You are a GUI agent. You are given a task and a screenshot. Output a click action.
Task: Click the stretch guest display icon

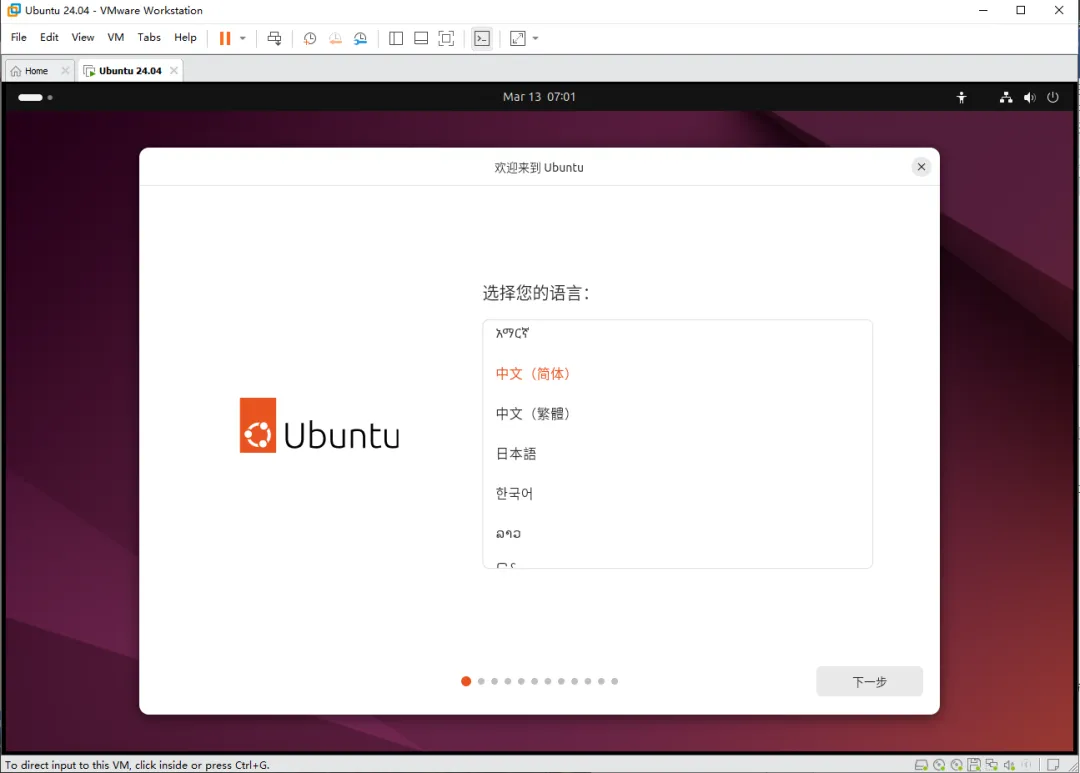coord(517,39)
